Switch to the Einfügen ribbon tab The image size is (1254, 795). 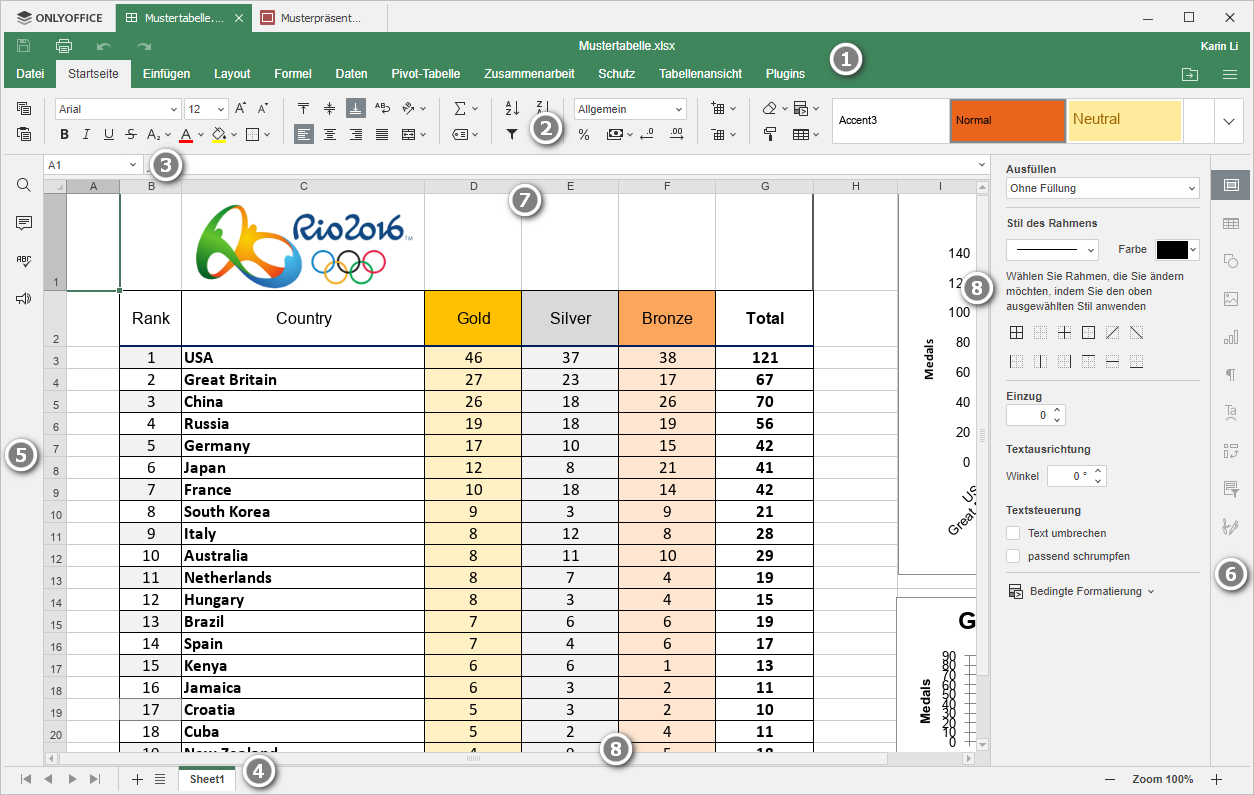(x=166, y=73)
